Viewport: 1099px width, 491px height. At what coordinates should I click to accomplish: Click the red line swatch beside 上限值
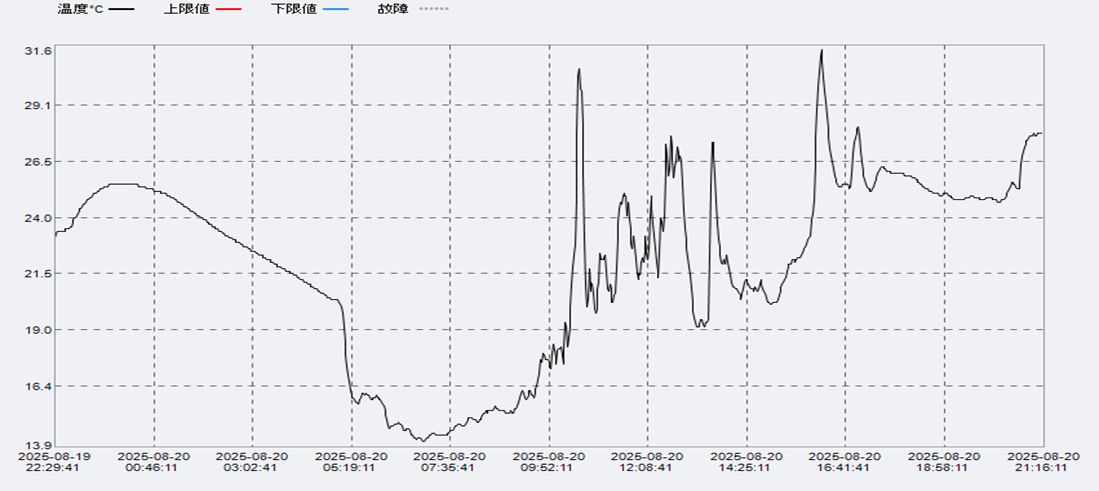pyautogui.click(x=228, y=10)
